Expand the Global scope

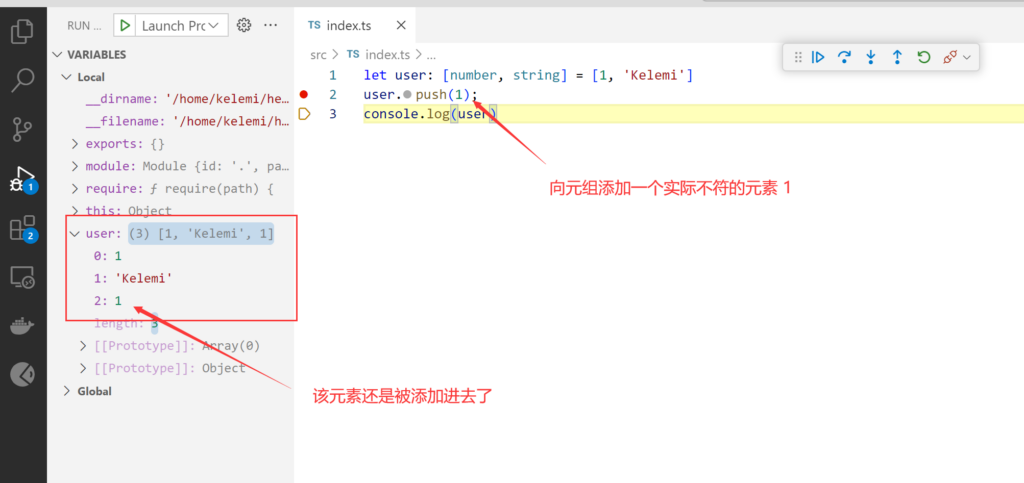click(x=66, y=391)
